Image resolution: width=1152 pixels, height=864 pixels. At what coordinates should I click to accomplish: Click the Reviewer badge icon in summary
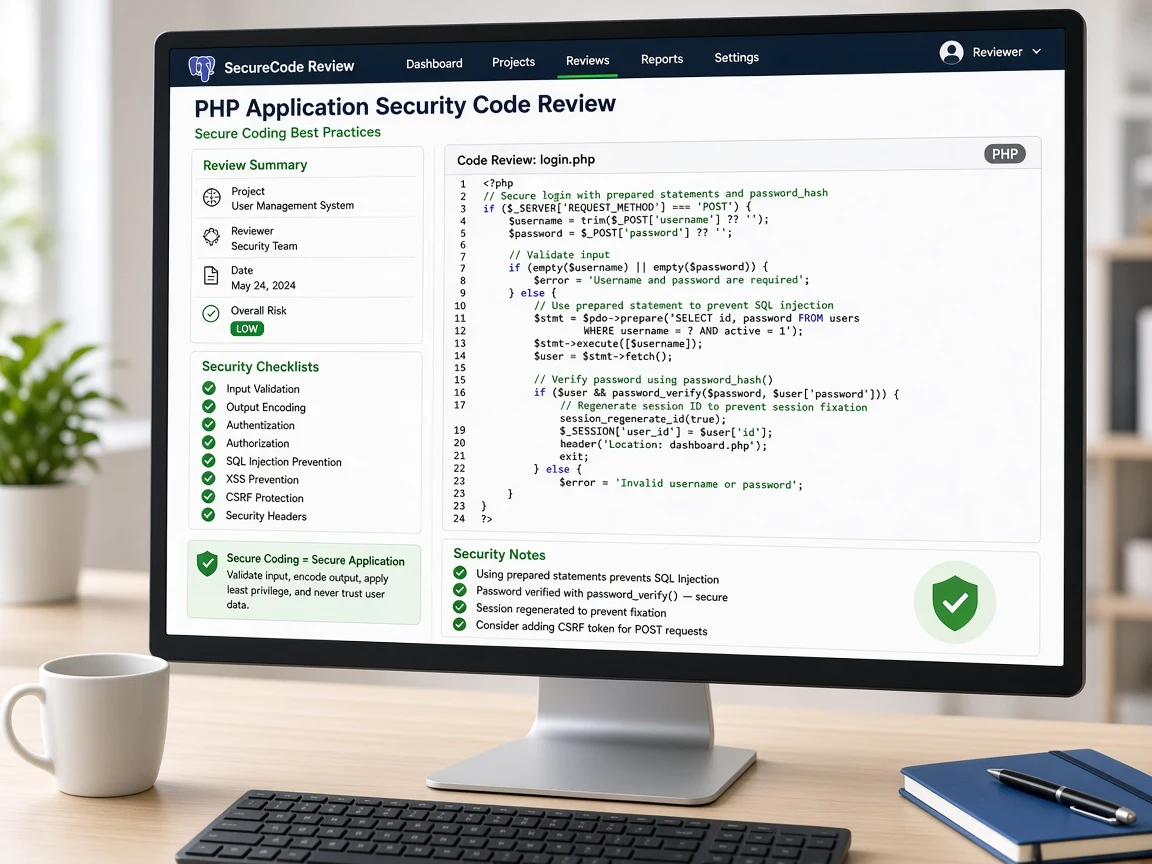click(212, 237)
